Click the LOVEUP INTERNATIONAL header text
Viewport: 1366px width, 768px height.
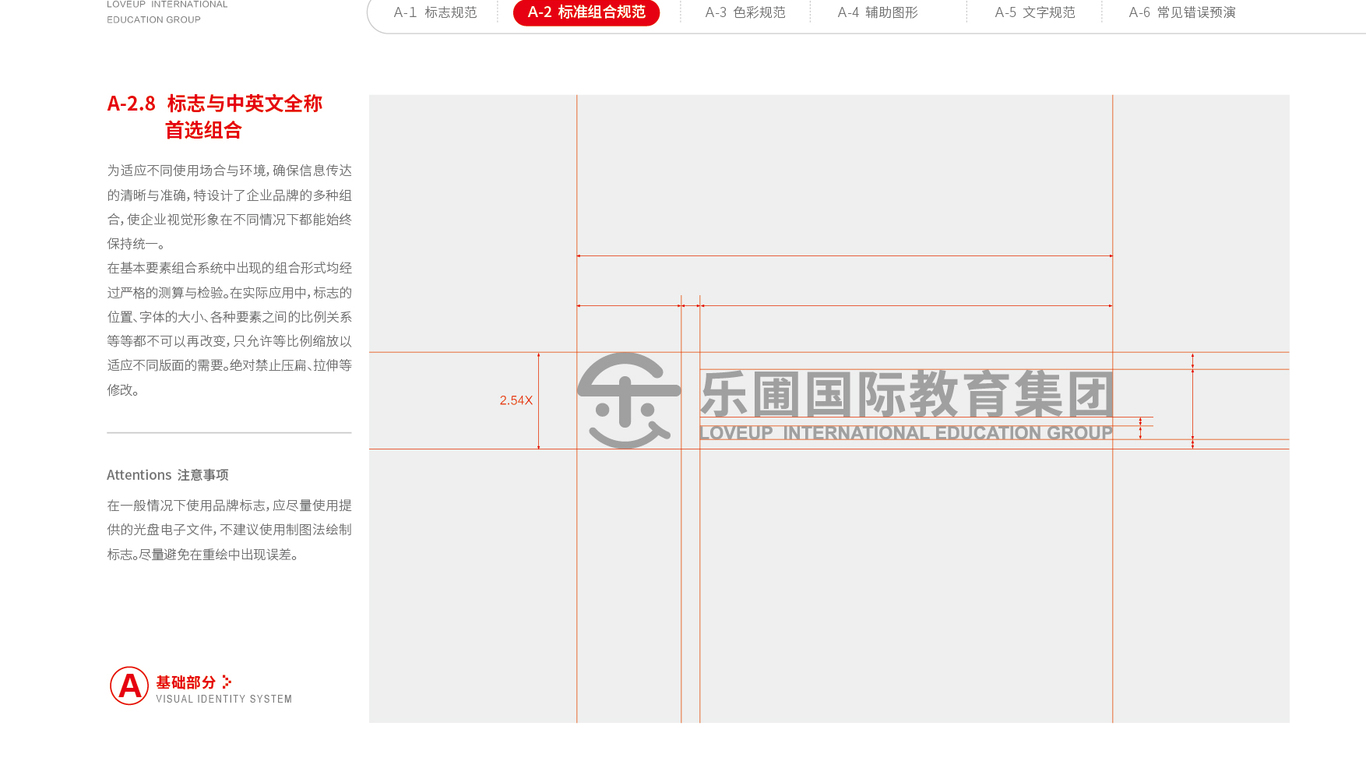[x=167, y=5]
